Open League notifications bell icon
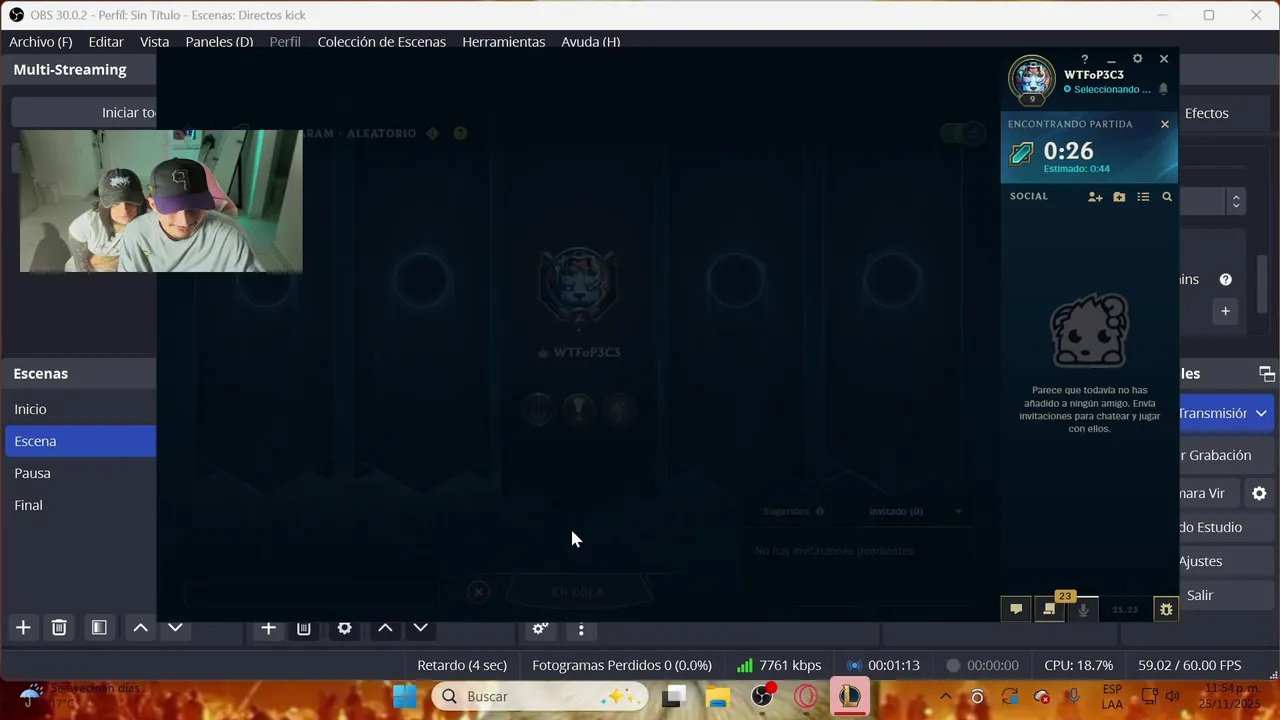Image resolution: width=1280 pixels, height=720 pixels. (x=1163, y=89)
